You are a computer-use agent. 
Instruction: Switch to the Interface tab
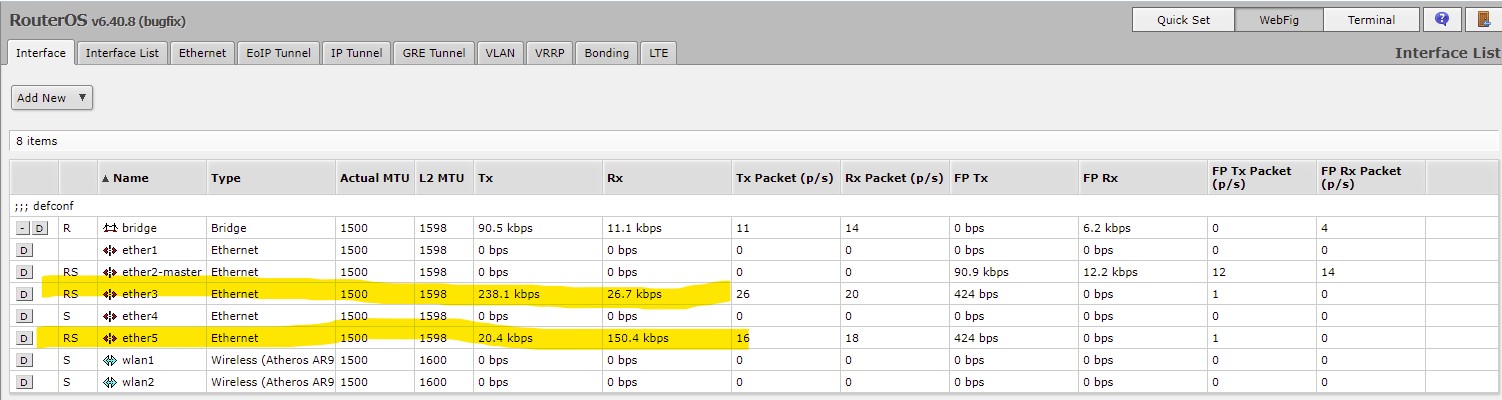pos(41,53)
